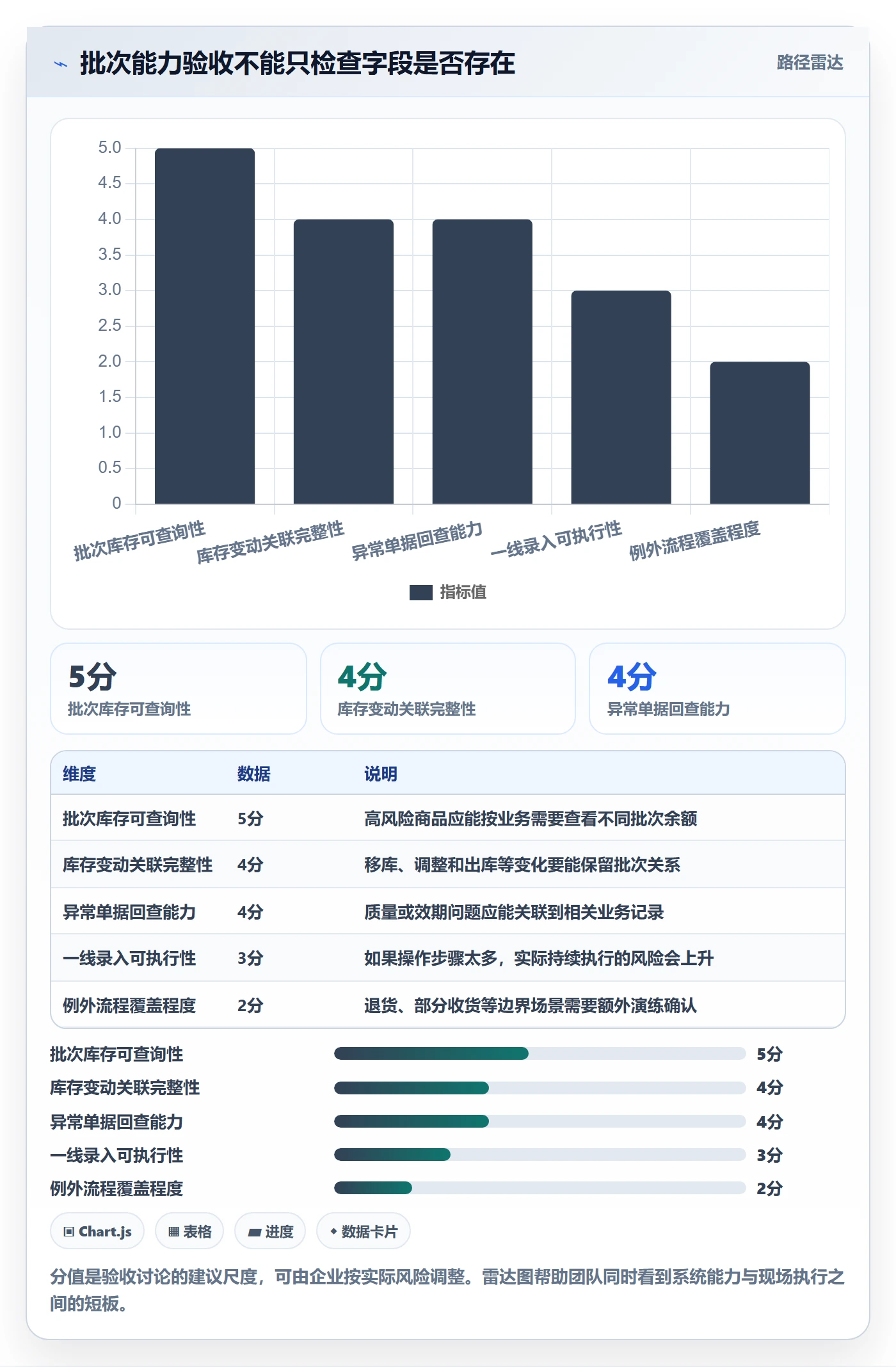Open the blue 4分 异常单据回查能力 card
Viewport: 896px width, 1367px height.
tap(717, 689)
